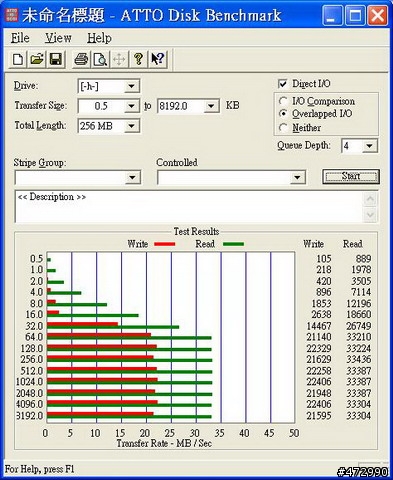Print results using the printer icon

81,60
